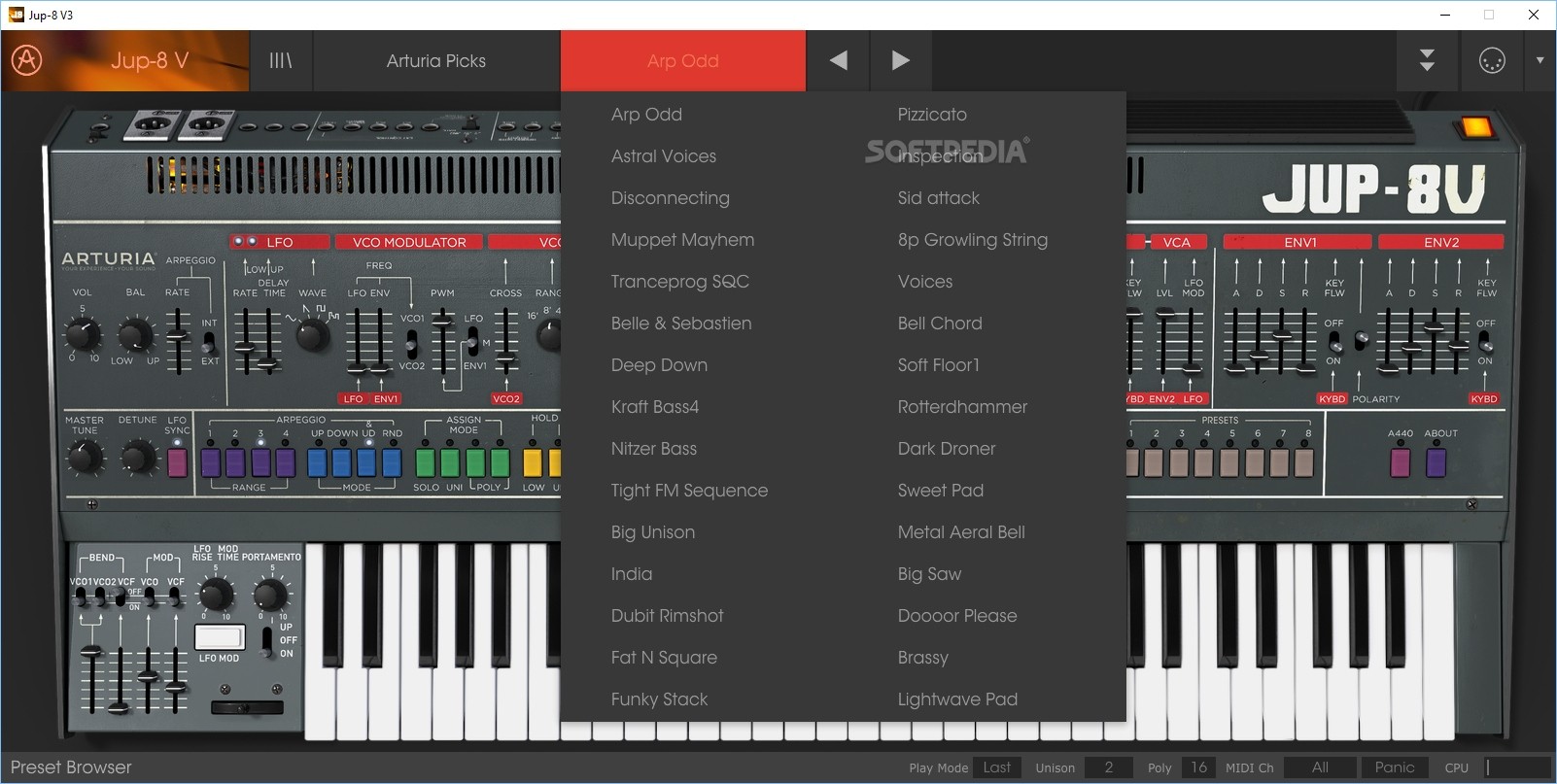This screenshot has height=784, width=1557.
Task: Click the Jup-8 V title logo
Action: [x=150, y=60]
